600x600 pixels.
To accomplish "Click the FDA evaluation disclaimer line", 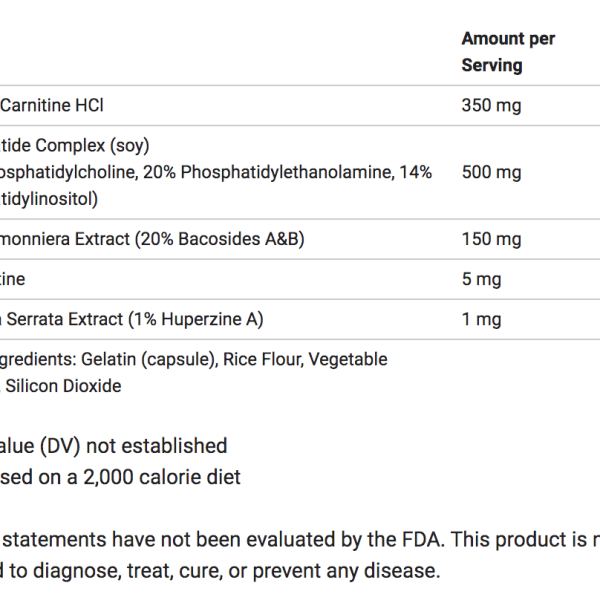I will [x=300, y=540].
